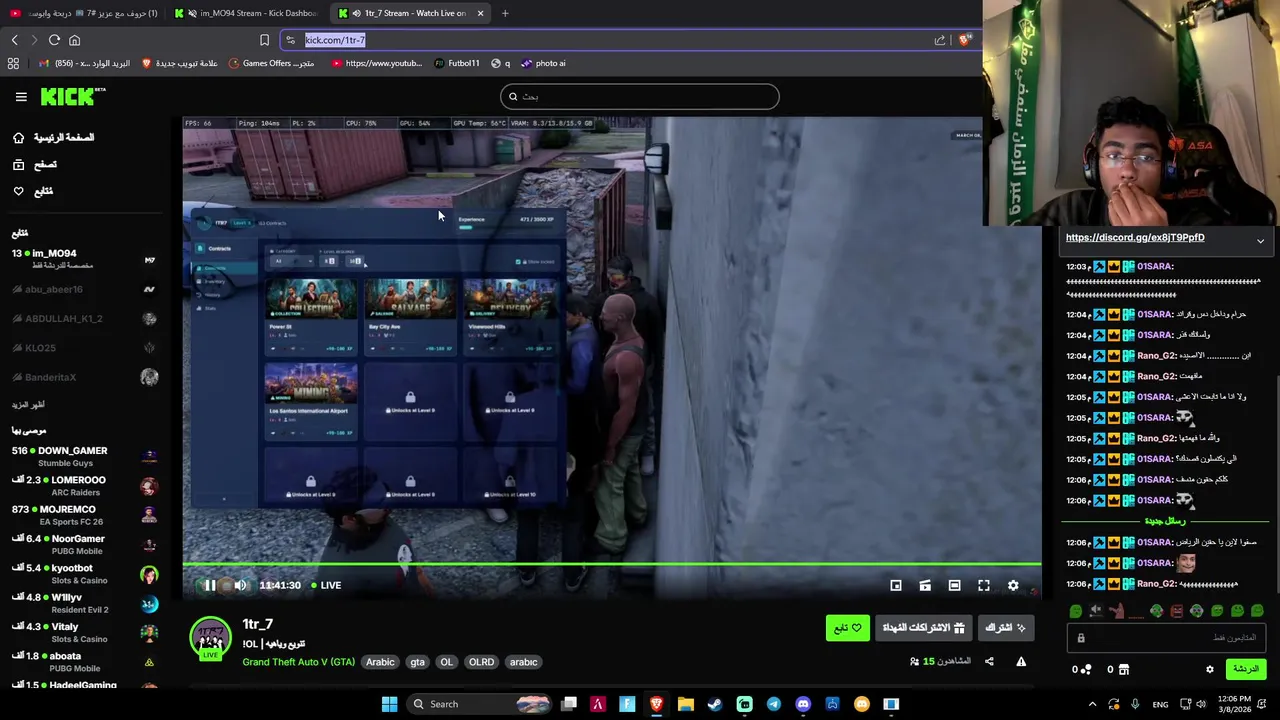
Task: Click the green stream progress bar
Action: [611, 566]
